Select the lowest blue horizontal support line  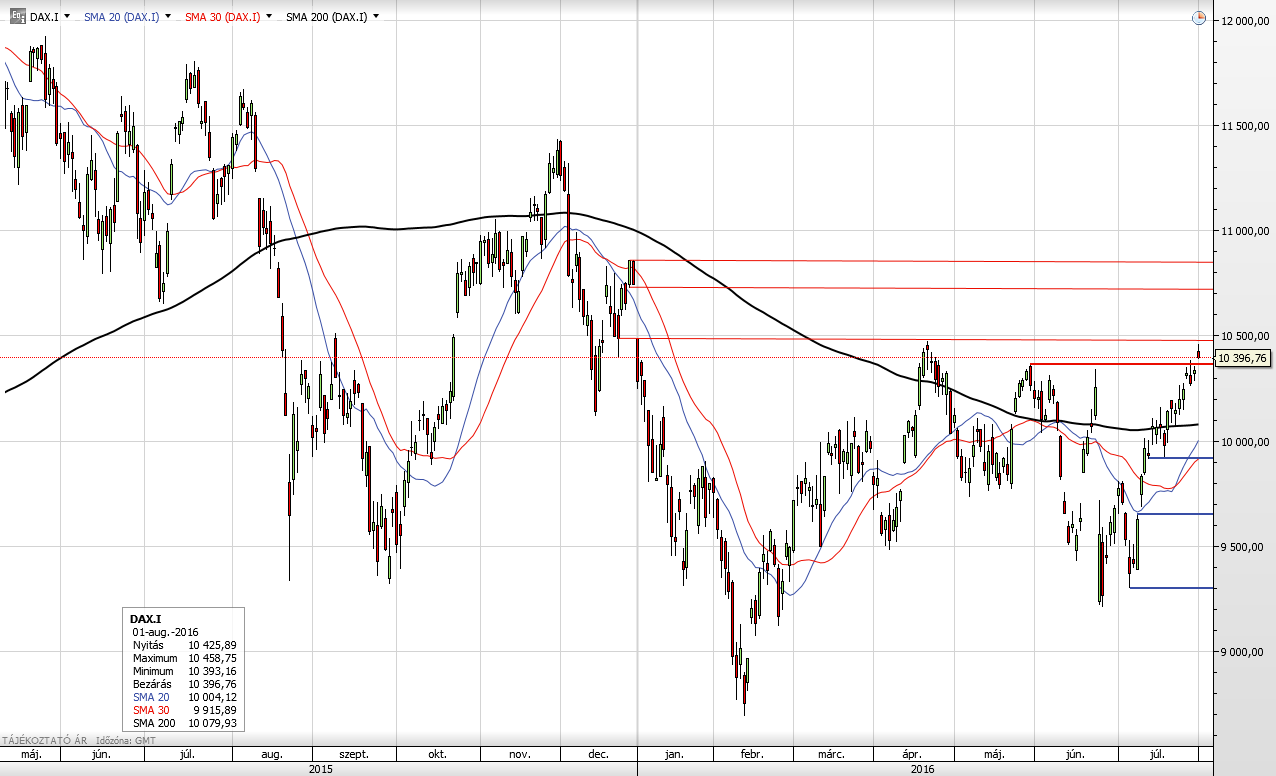point(1172,588)
